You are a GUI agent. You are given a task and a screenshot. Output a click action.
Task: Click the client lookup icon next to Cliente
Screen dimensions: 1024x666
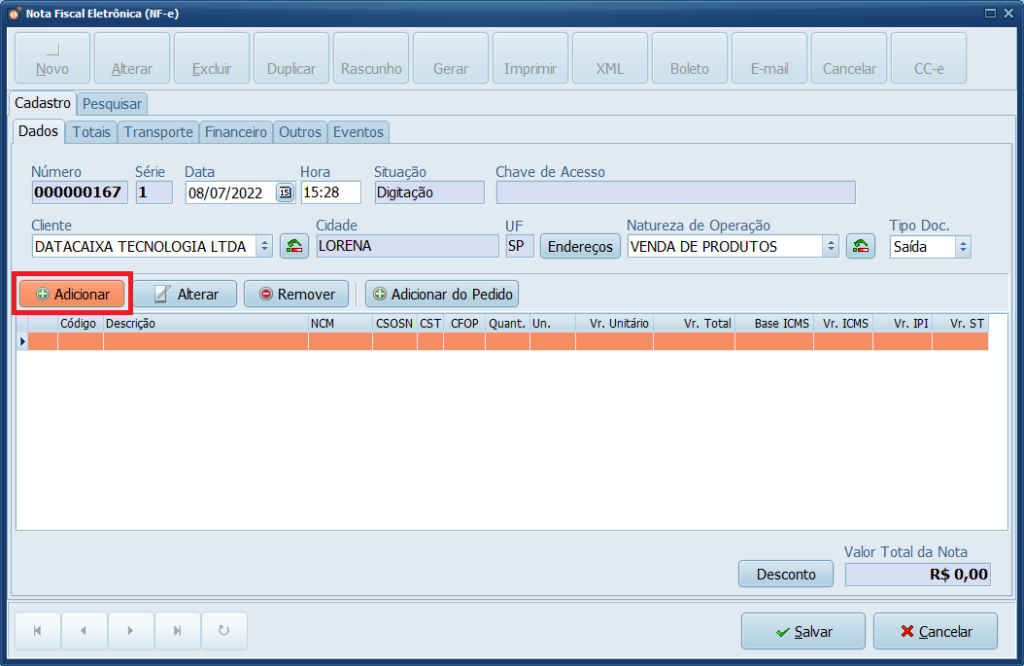tap(294, 246)
